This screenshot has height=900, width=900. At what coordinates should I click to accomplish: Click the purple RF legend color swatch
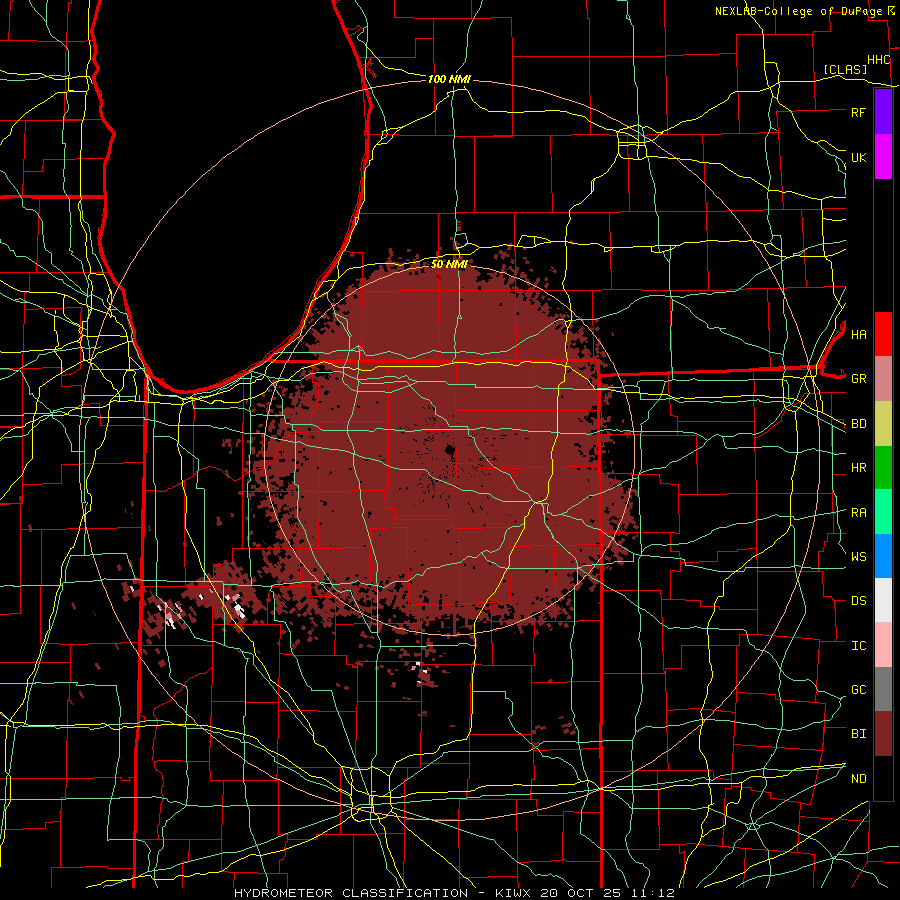point(883,112)
